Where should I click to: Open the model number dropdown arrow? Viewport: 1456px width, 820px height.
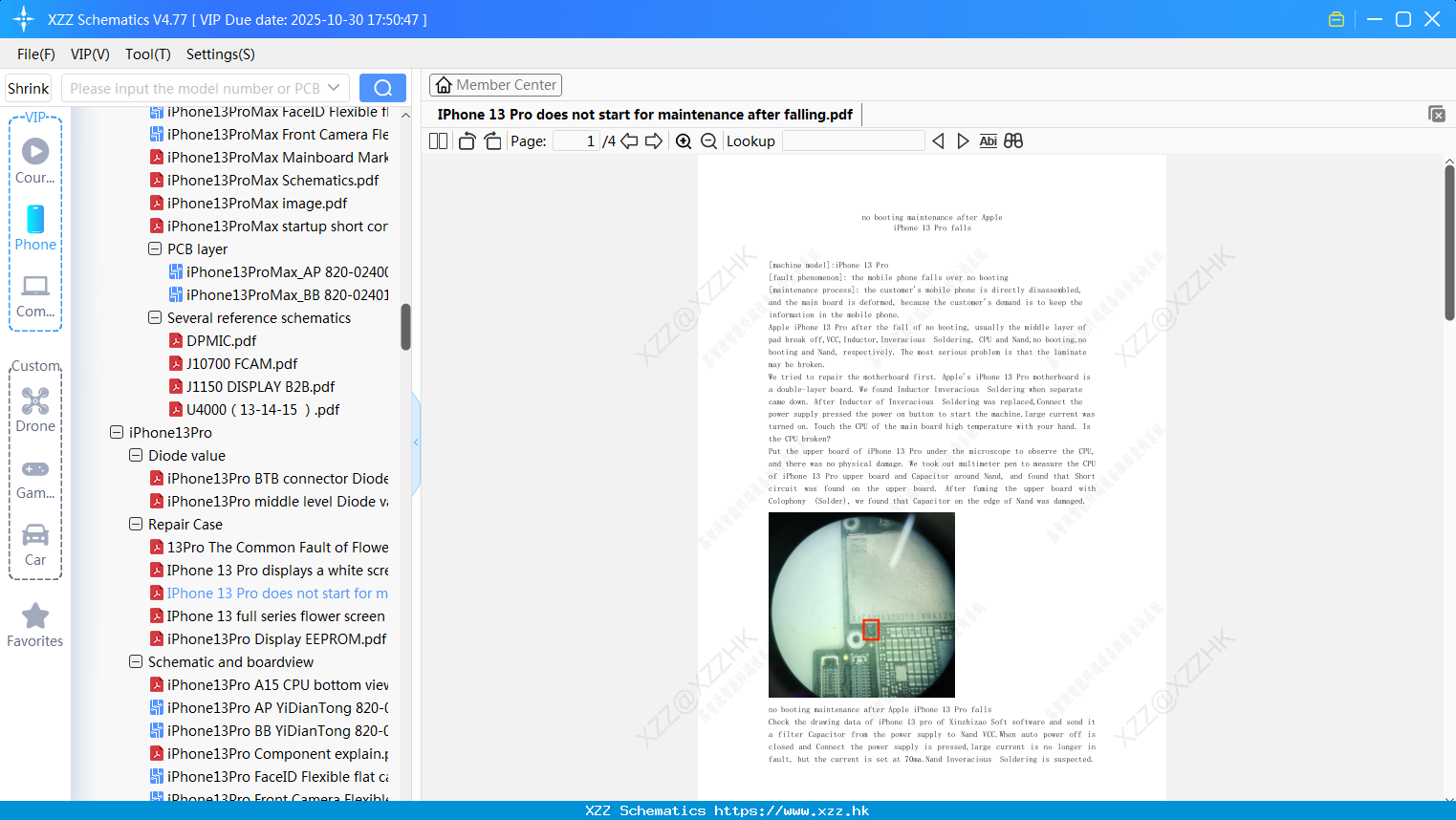334,88
